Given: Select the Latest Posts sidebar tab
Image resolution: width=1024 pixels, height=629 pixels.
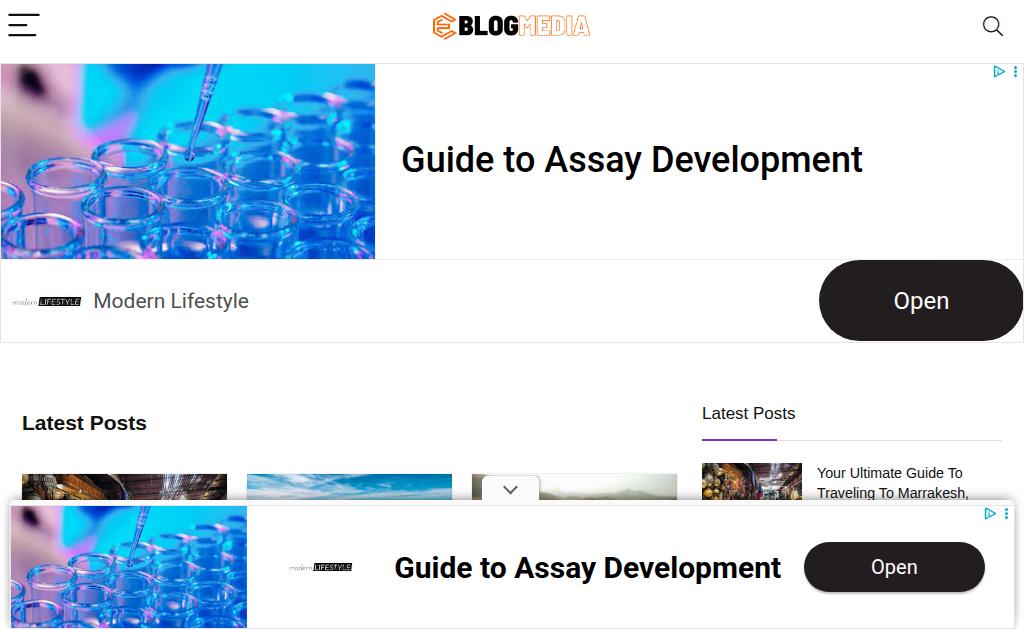Looking at the screenshot, I should (748, 414).
